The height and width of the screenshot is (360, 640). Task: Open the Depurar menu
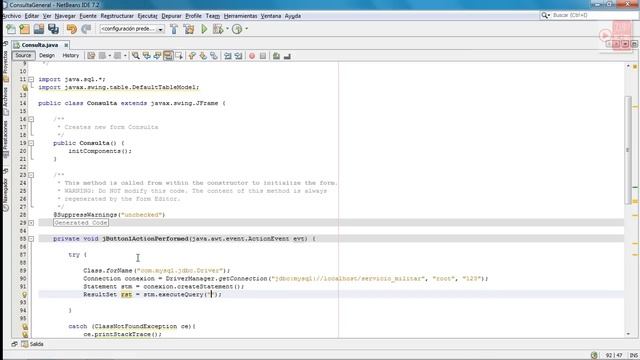[171, 16]
